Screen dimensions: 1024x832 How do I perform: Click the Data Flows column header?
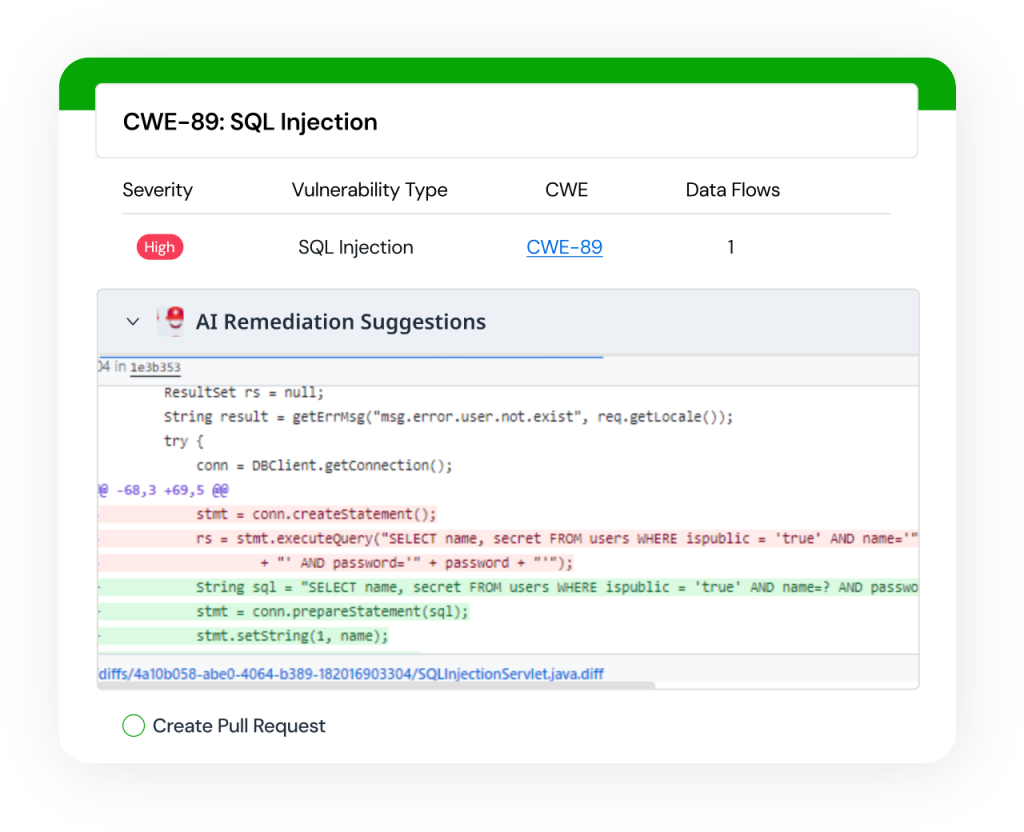(732, 190)
